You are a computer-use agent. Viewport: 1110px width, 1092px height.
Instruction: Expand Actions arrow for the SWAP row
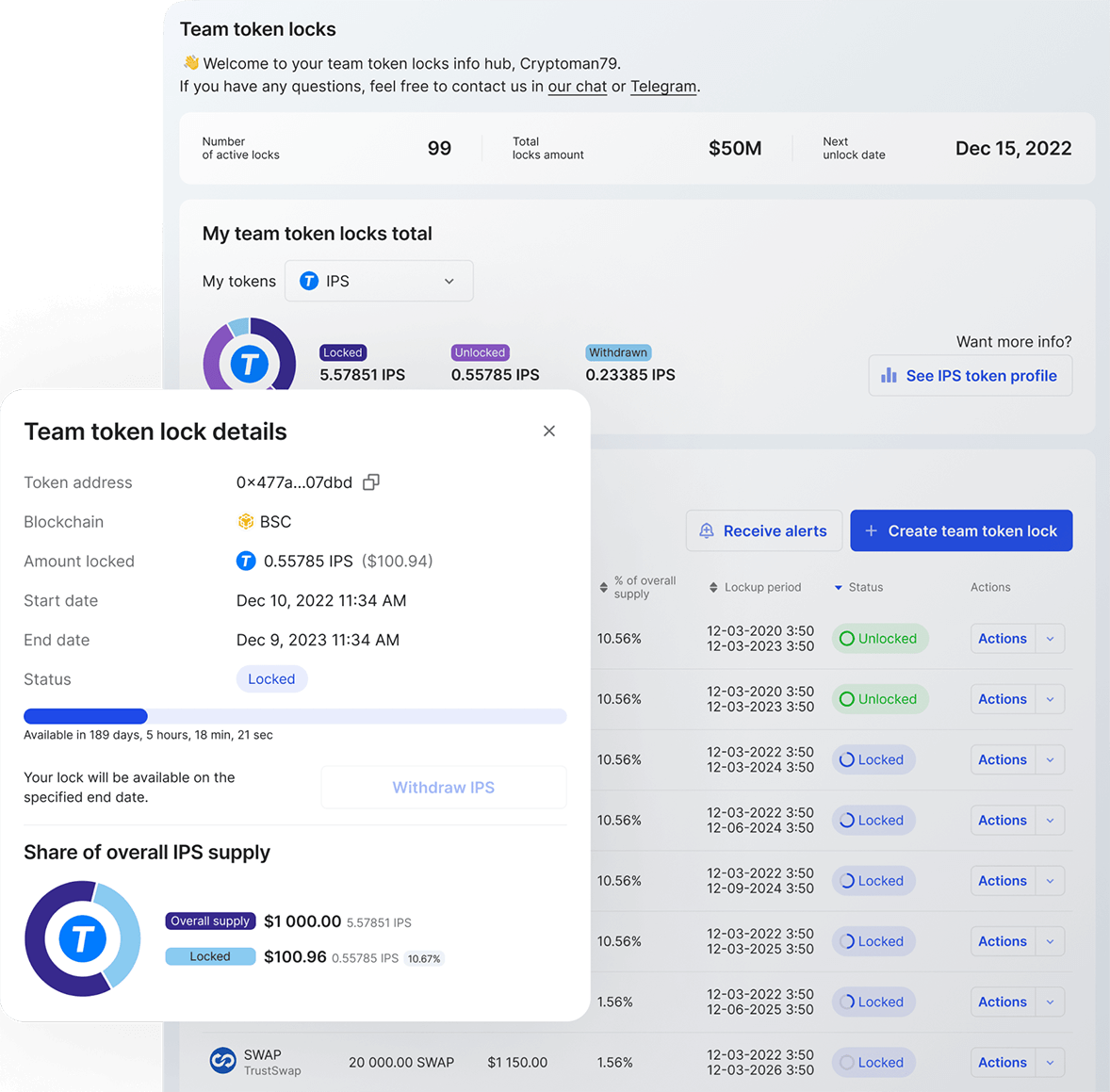tap(1050, 1062)
